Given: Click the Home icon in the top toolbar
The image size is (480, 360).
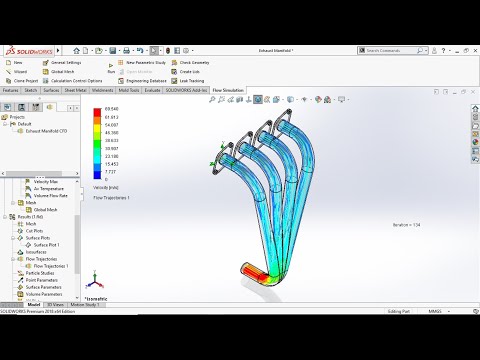Looking at the screenshot, I should 76,51.
